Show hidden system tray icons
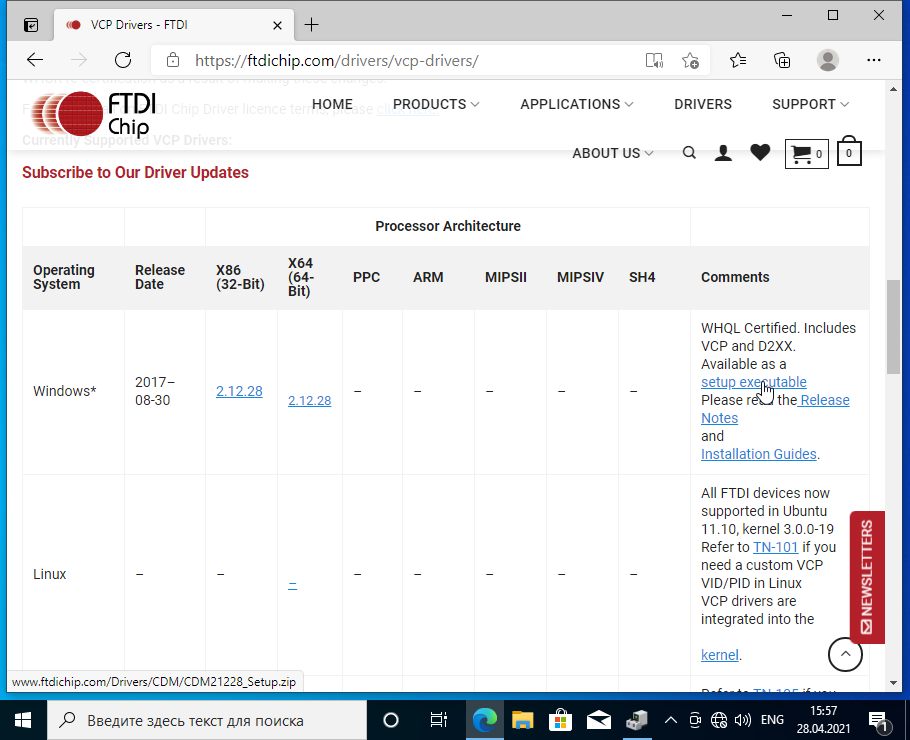The image size is (910, 740). point(670,720)
